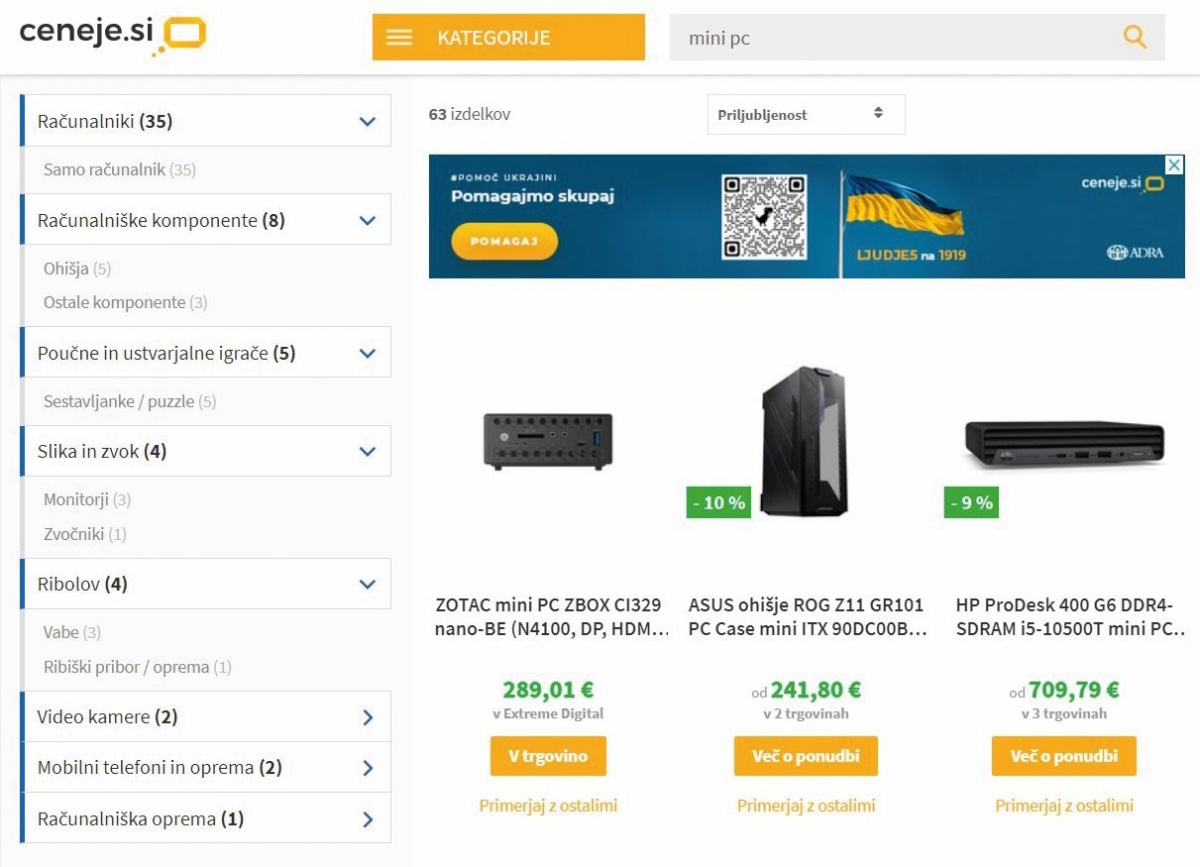Screen dimensions: 1200x867
Task: Expand Mobilni telefoni in oprema chevron
Action: coord(367,768)
